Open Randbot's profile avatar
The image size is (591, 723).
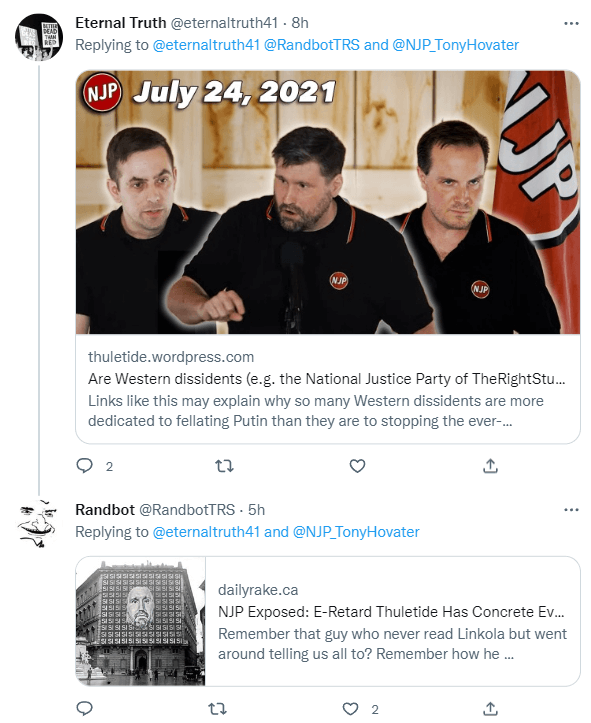point(39,524)
